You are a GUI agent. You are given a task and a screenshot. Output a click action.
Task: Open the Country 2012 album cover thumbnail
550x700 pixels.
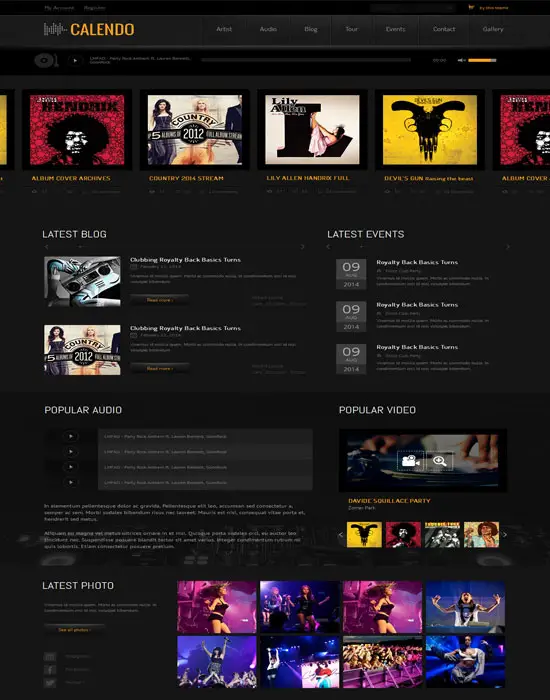pyautogui.click(x=195, y=129)
